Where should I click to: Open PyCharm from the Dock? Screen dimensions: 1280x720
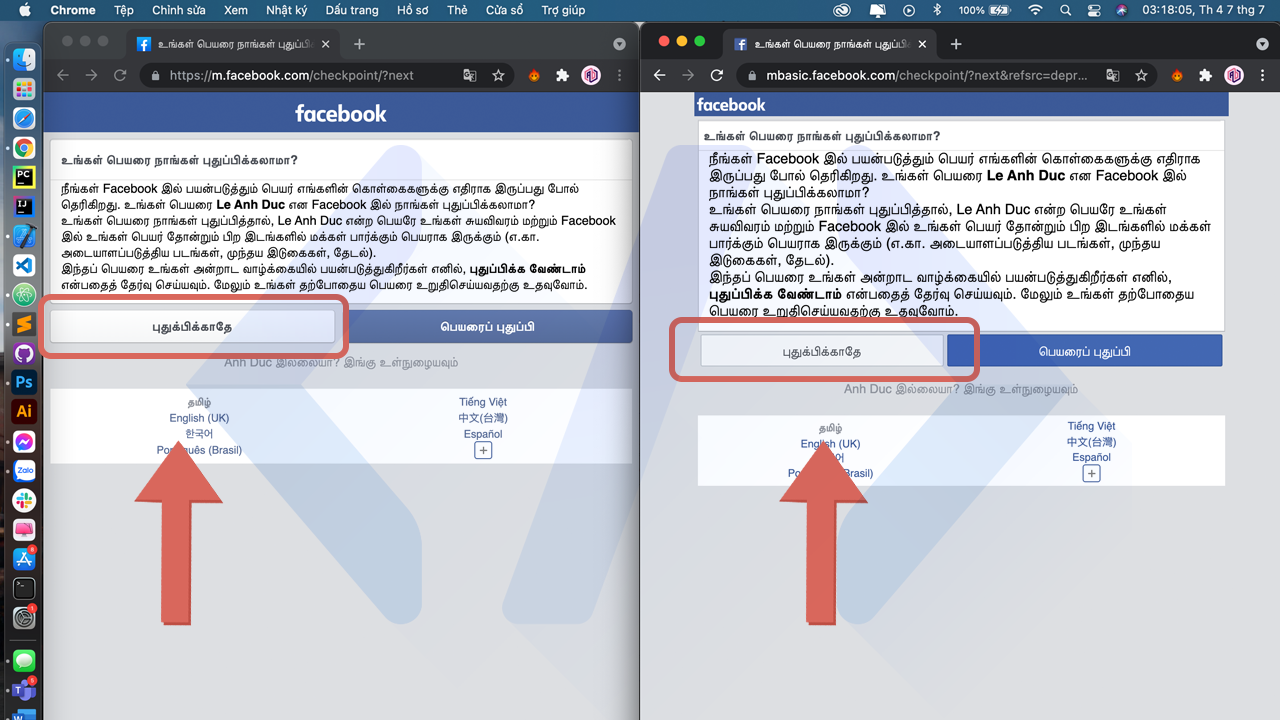tap(24, 177)
